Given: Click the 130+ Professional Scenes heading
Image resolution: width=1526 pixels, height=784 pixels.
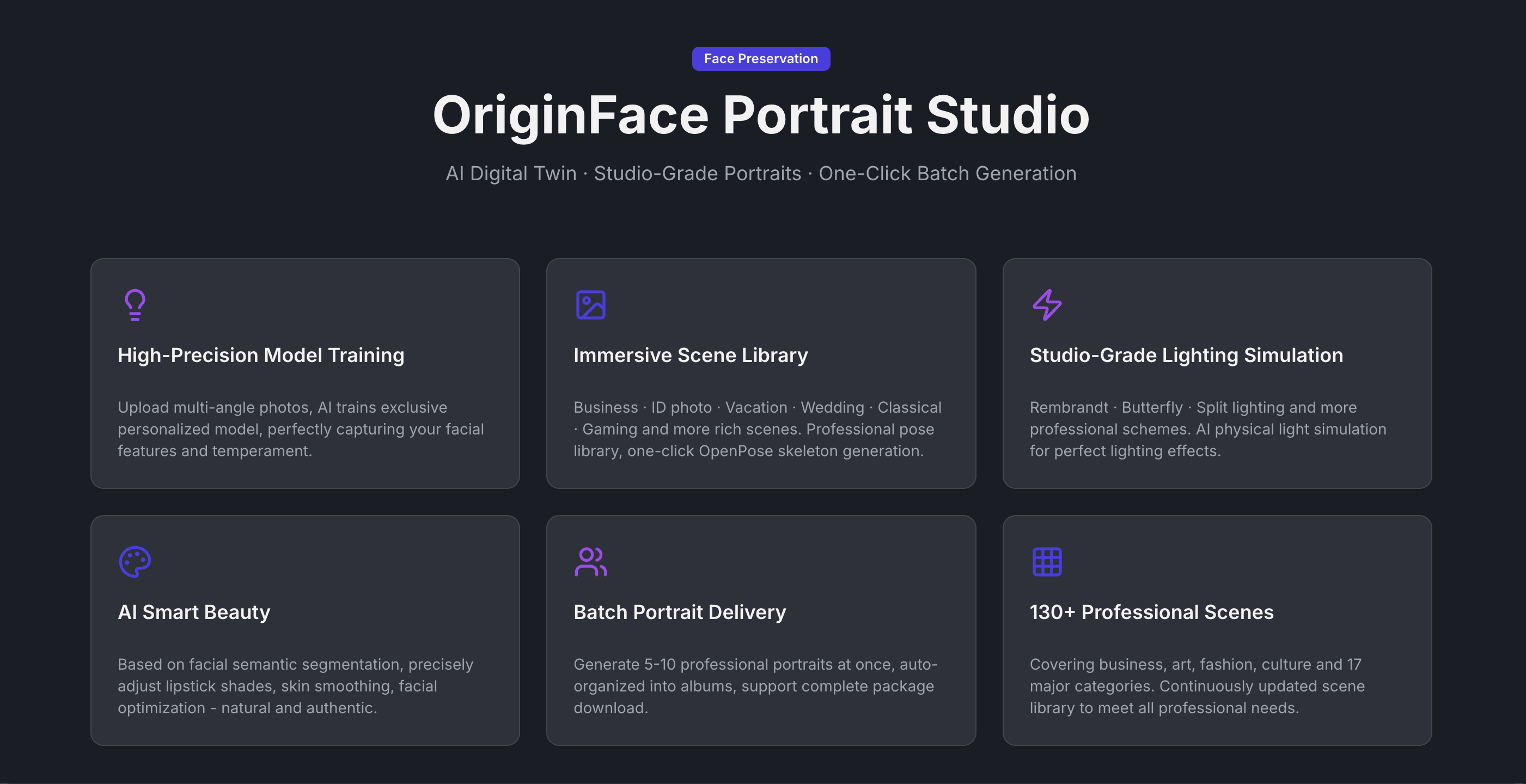Looking at the screenshot, I should click(x=1151, y=612).
